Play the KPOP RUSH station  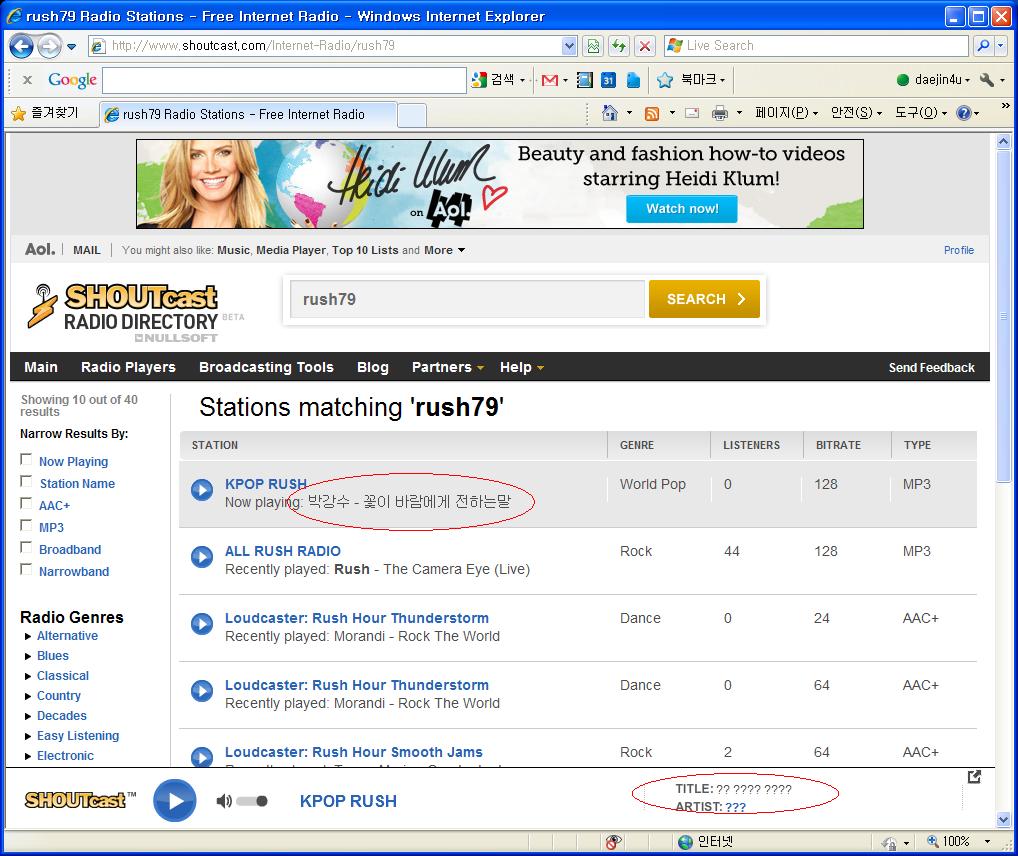(x=202, y=490)
